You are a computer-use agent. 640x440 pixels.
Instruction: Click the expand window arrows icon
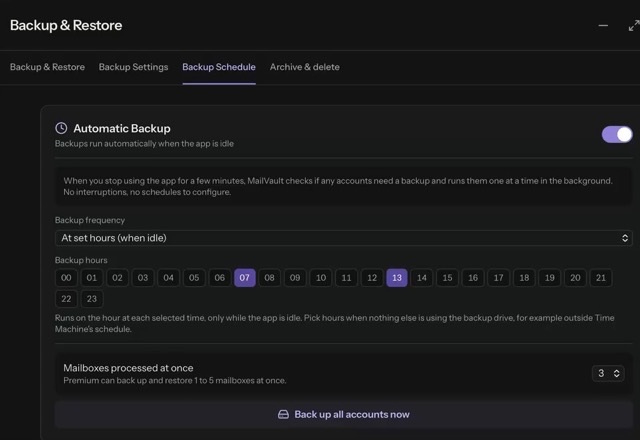pyautogui.click(x=634, y=26)
